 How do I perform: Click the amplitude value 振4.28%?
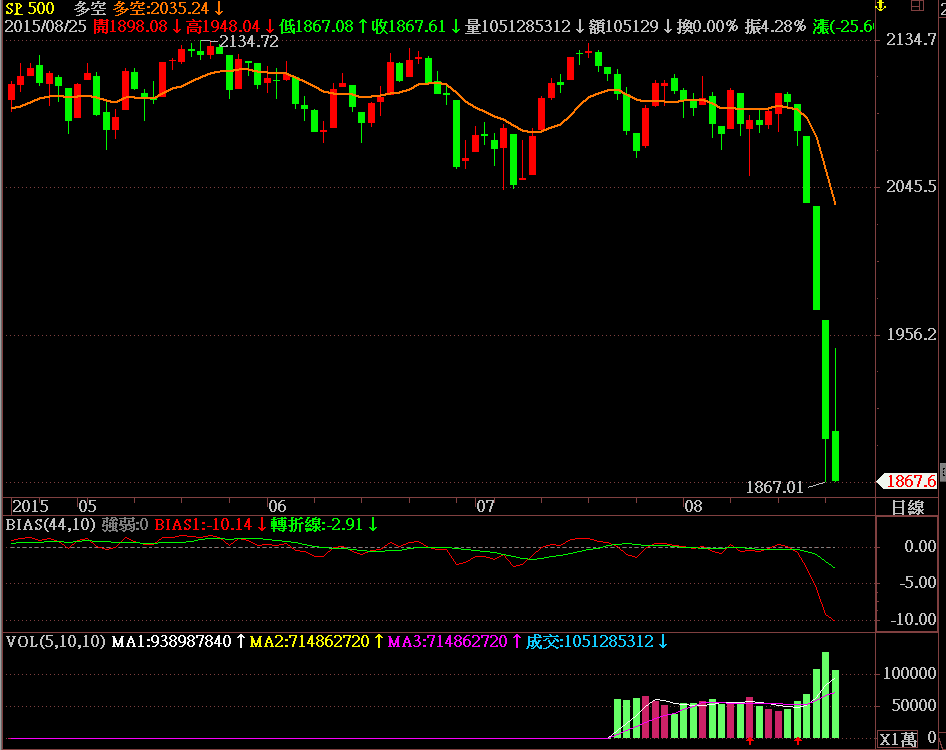click(x=775, y=27)
